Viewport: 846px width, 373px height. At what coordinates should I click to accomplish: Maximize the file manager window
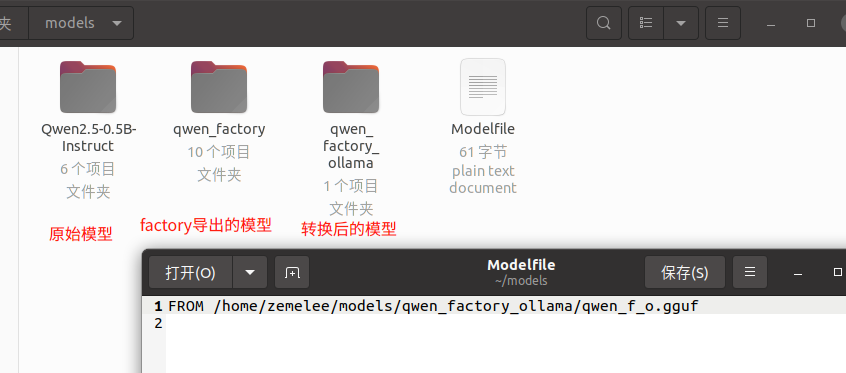tap(811, 23)
